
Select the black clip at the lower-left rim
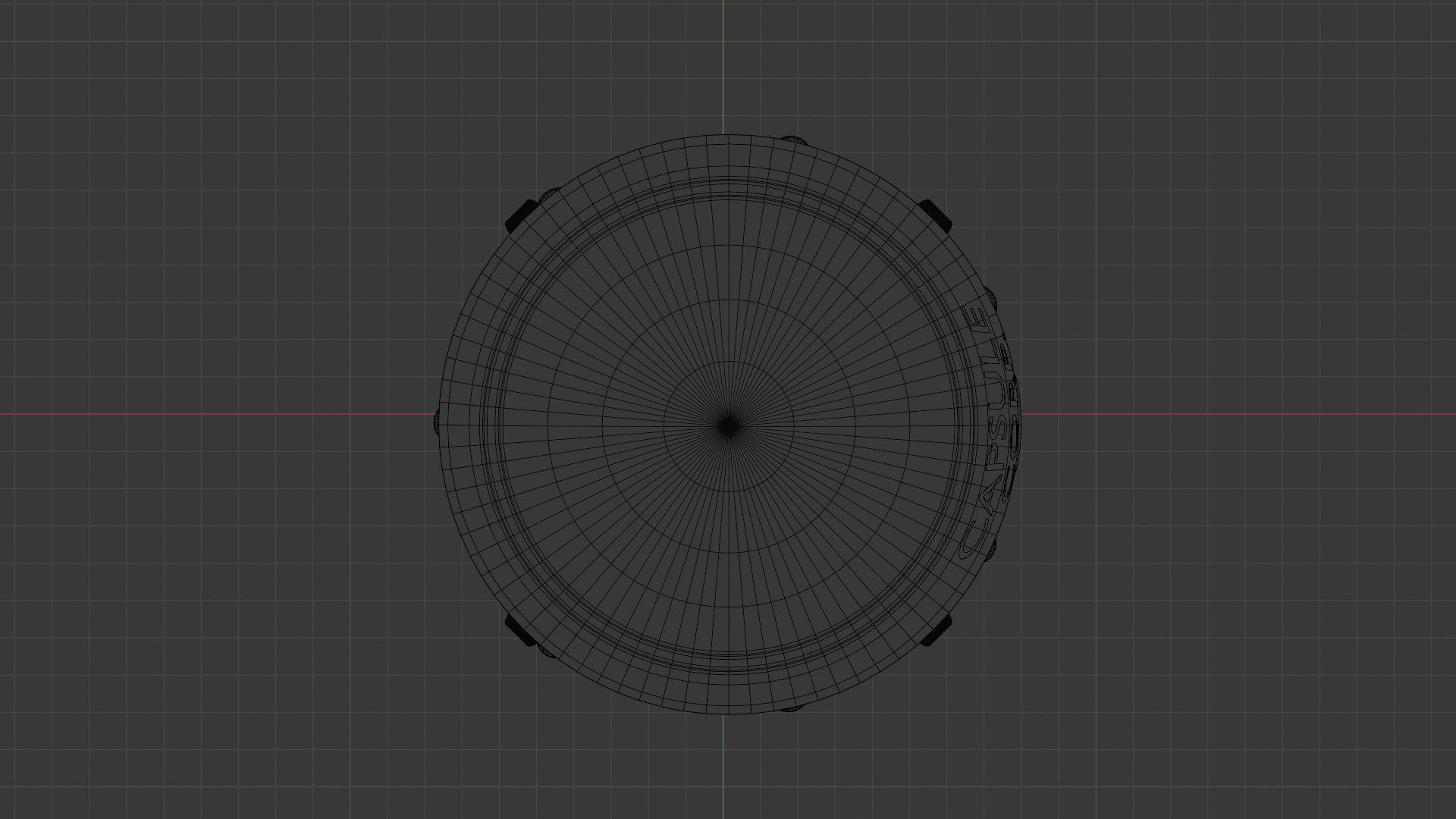coord(522,630)
